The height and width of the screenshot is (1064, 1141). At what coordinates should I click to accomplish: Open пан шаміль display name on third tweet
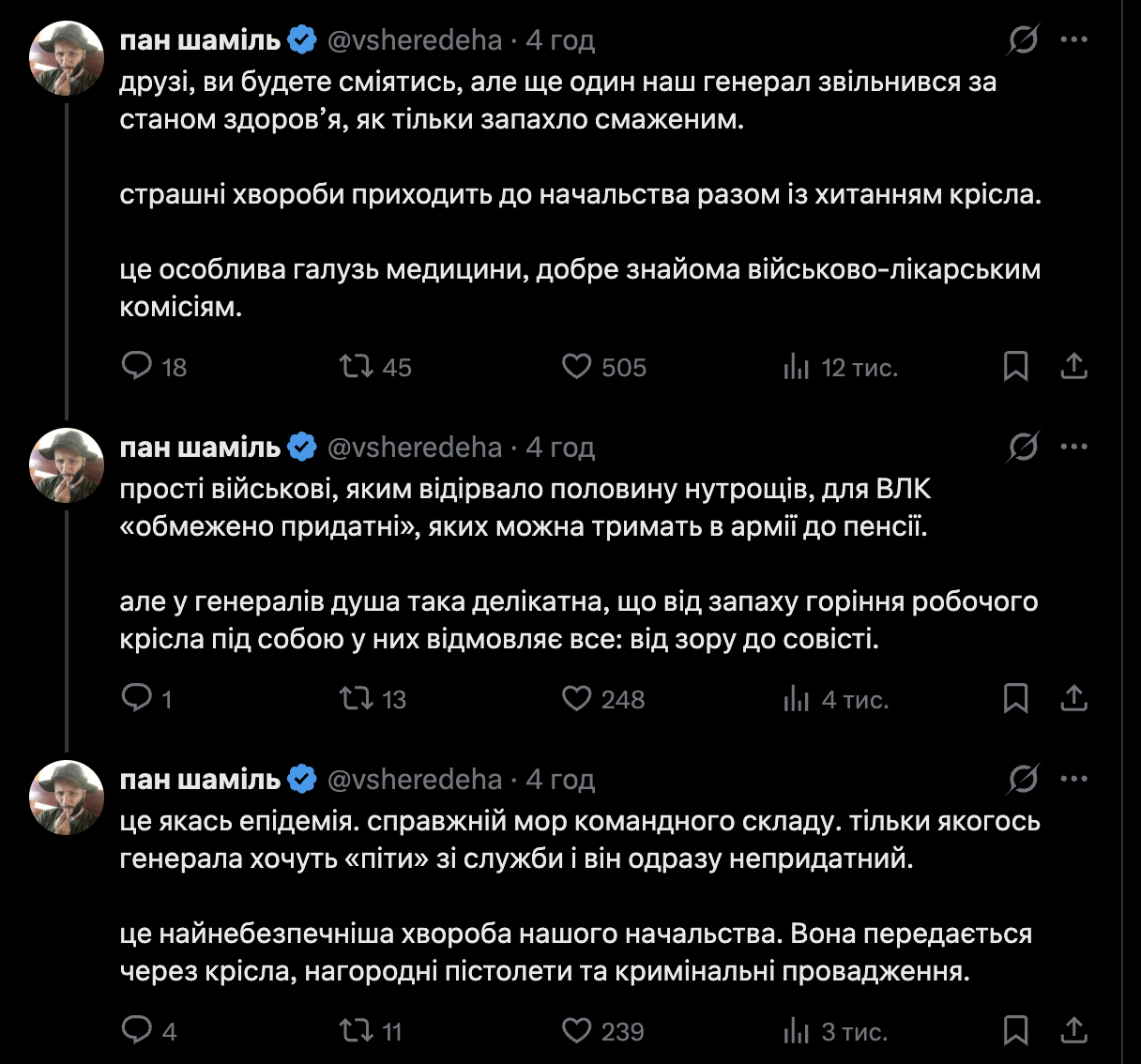200,780
